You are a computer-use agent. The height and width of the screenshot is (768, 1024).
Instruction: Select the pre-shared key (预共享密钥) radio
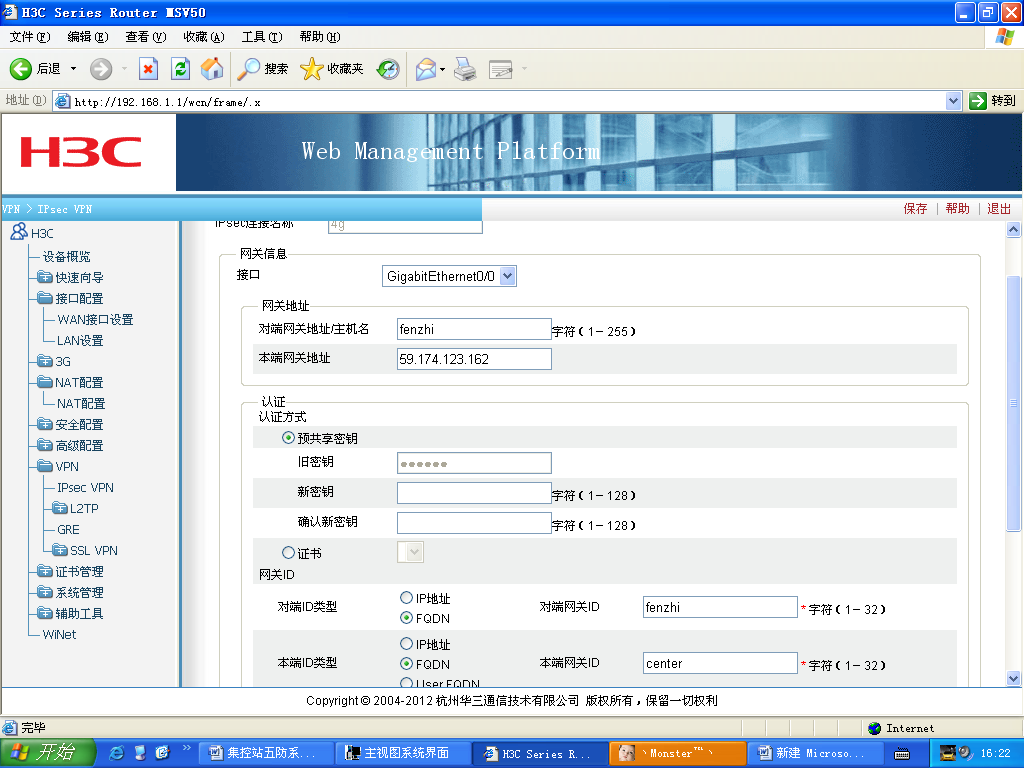pos(289,438)
